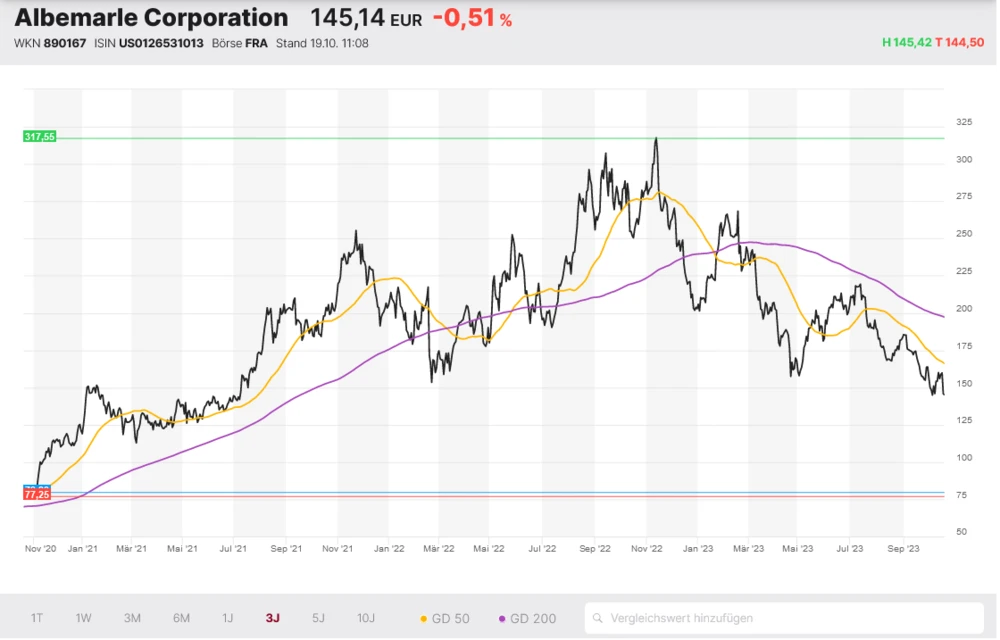Click the -0,51 % change value
The width and height of the screenshot is (1000, 640).
click(472, 18)
